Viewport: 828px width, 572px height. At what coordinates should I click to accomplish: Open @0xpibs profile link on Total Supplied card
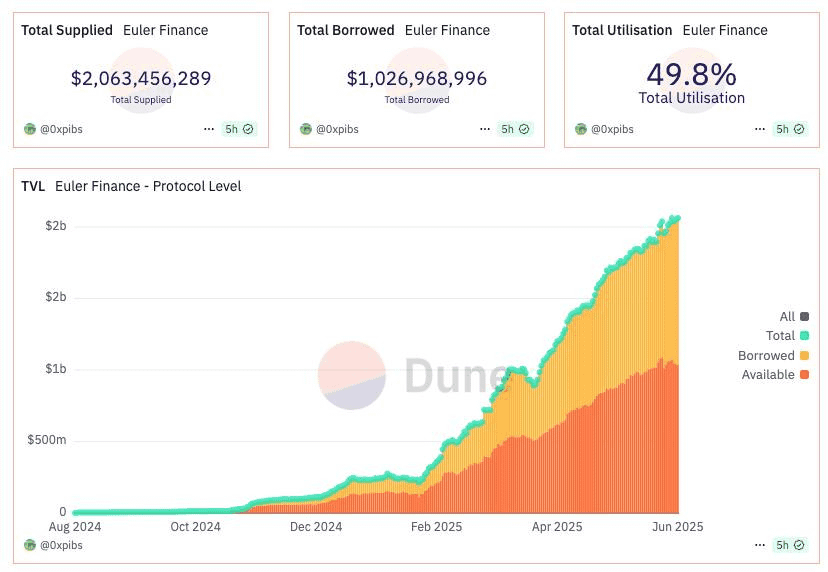(61, 129)
